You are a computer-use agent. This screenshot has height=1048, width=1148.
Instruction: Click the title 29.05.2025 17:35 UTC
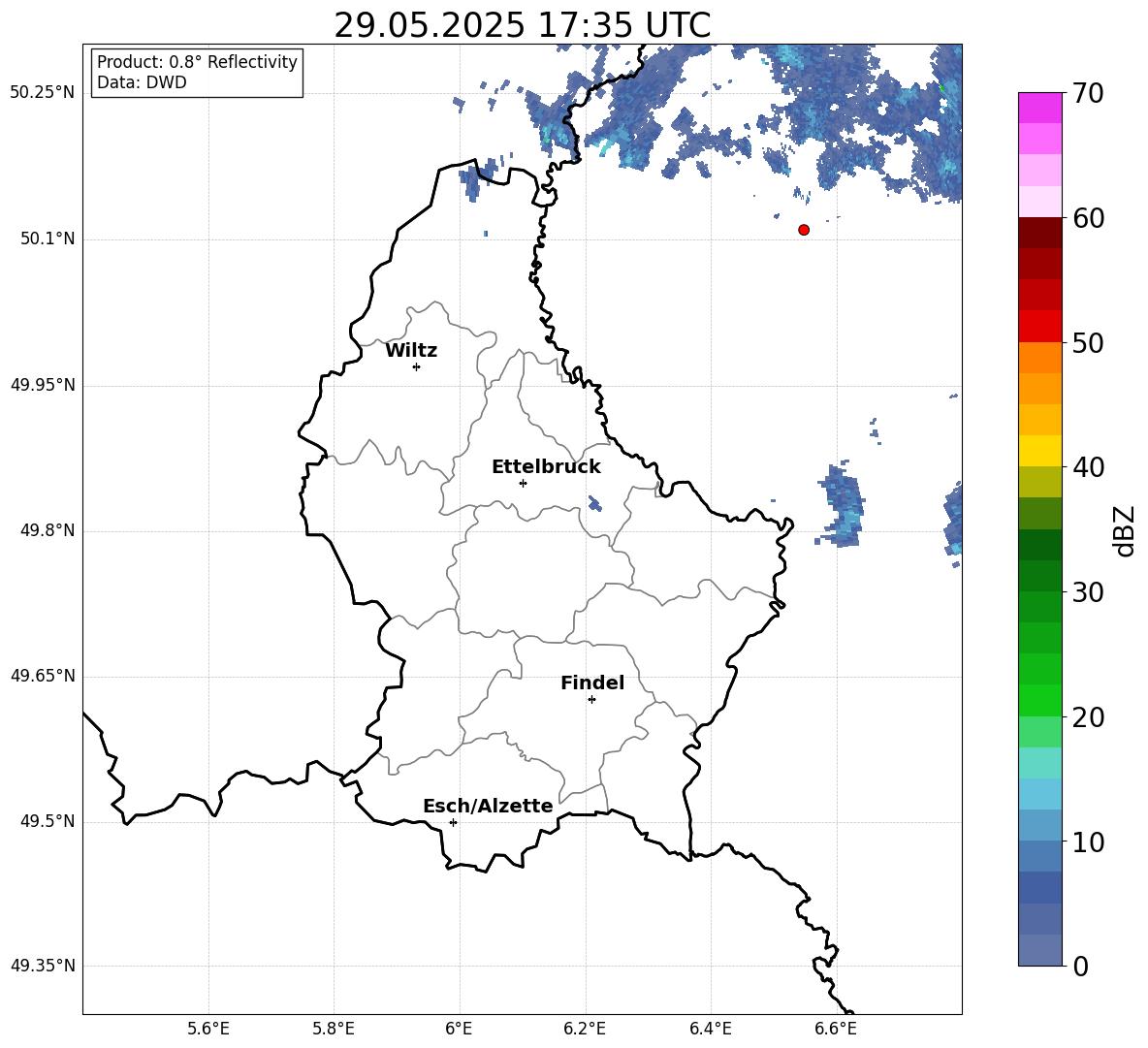pos(522,25)
